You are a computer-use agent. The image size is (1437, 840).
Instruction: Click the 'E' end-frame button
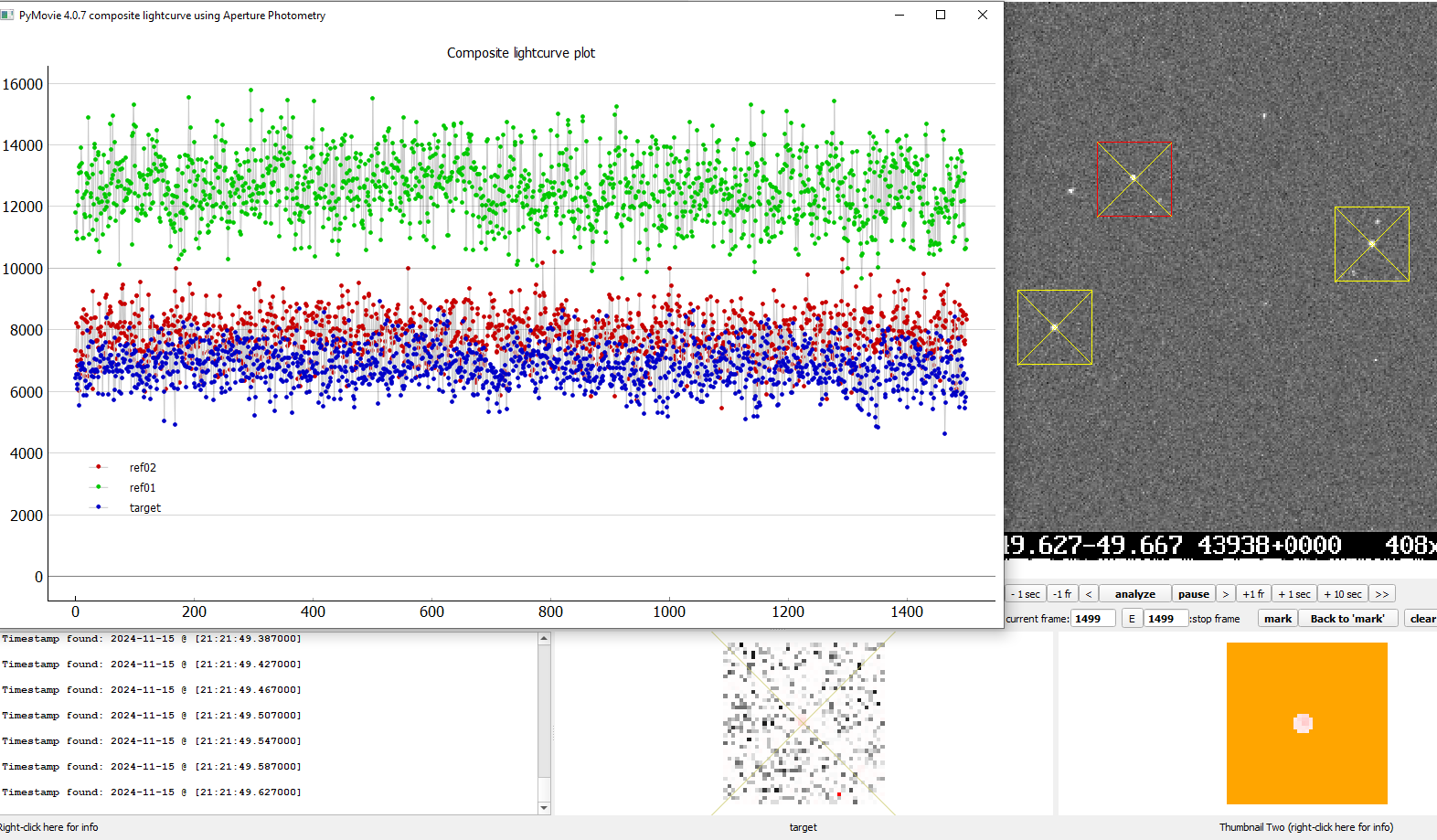click(1132, 619)
